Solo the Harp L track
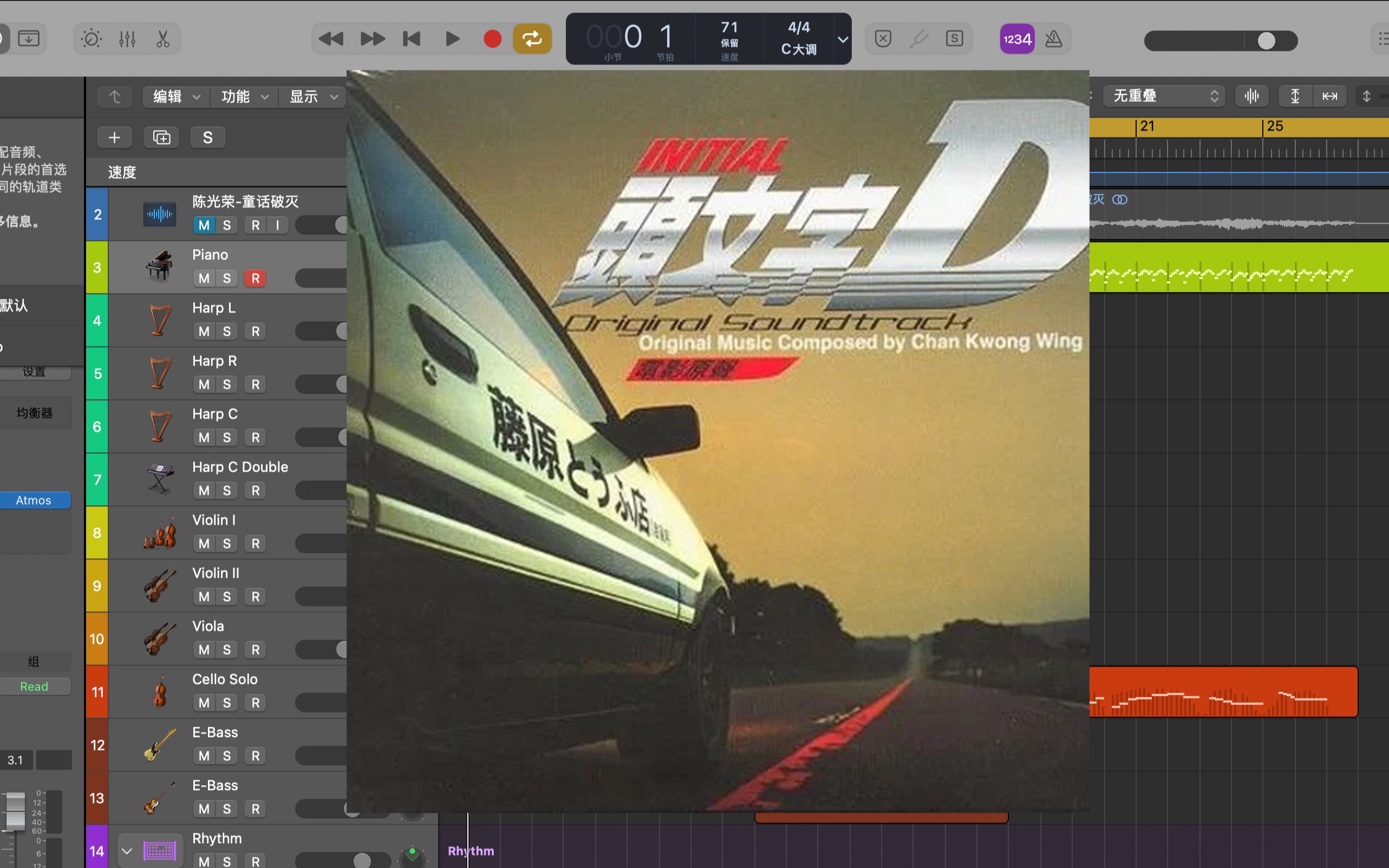 point(227,331)
